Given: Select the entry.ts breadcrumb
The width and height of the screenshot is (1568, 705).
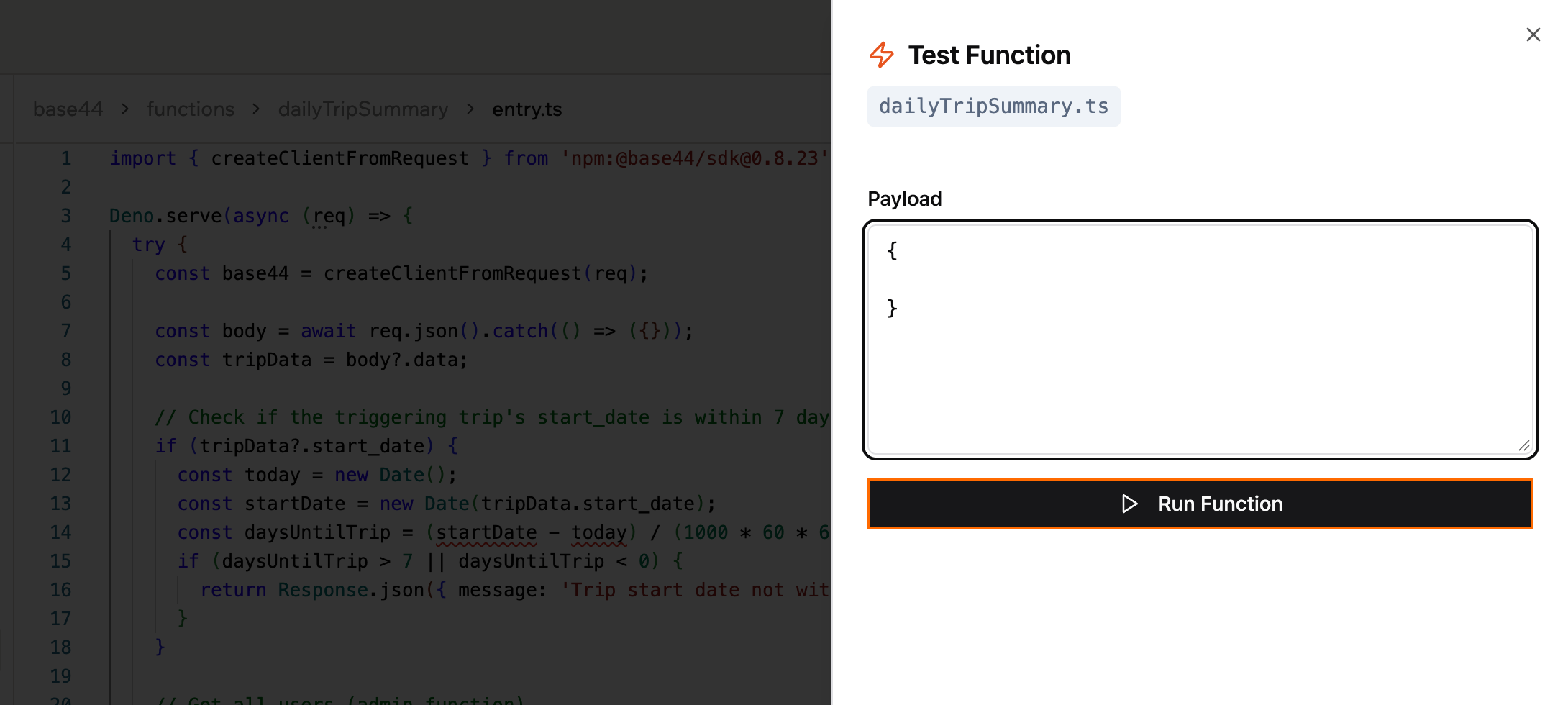Looking at the screenshot, I should (x=527, y=109).
